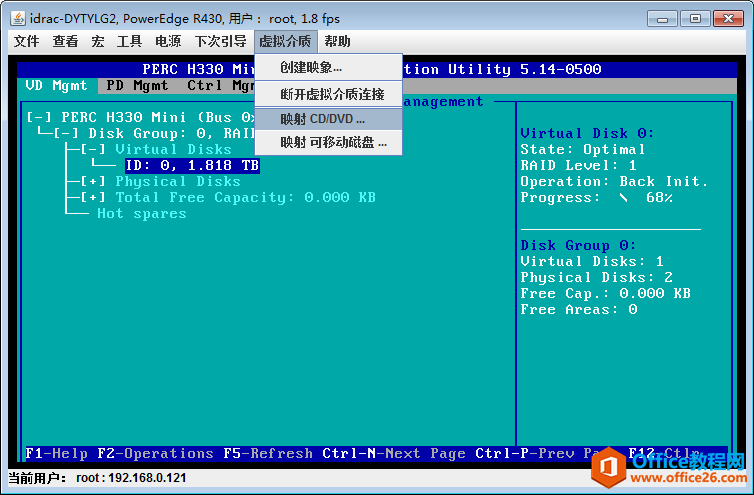Minimize the iDRAC console window

click(662, 19)
